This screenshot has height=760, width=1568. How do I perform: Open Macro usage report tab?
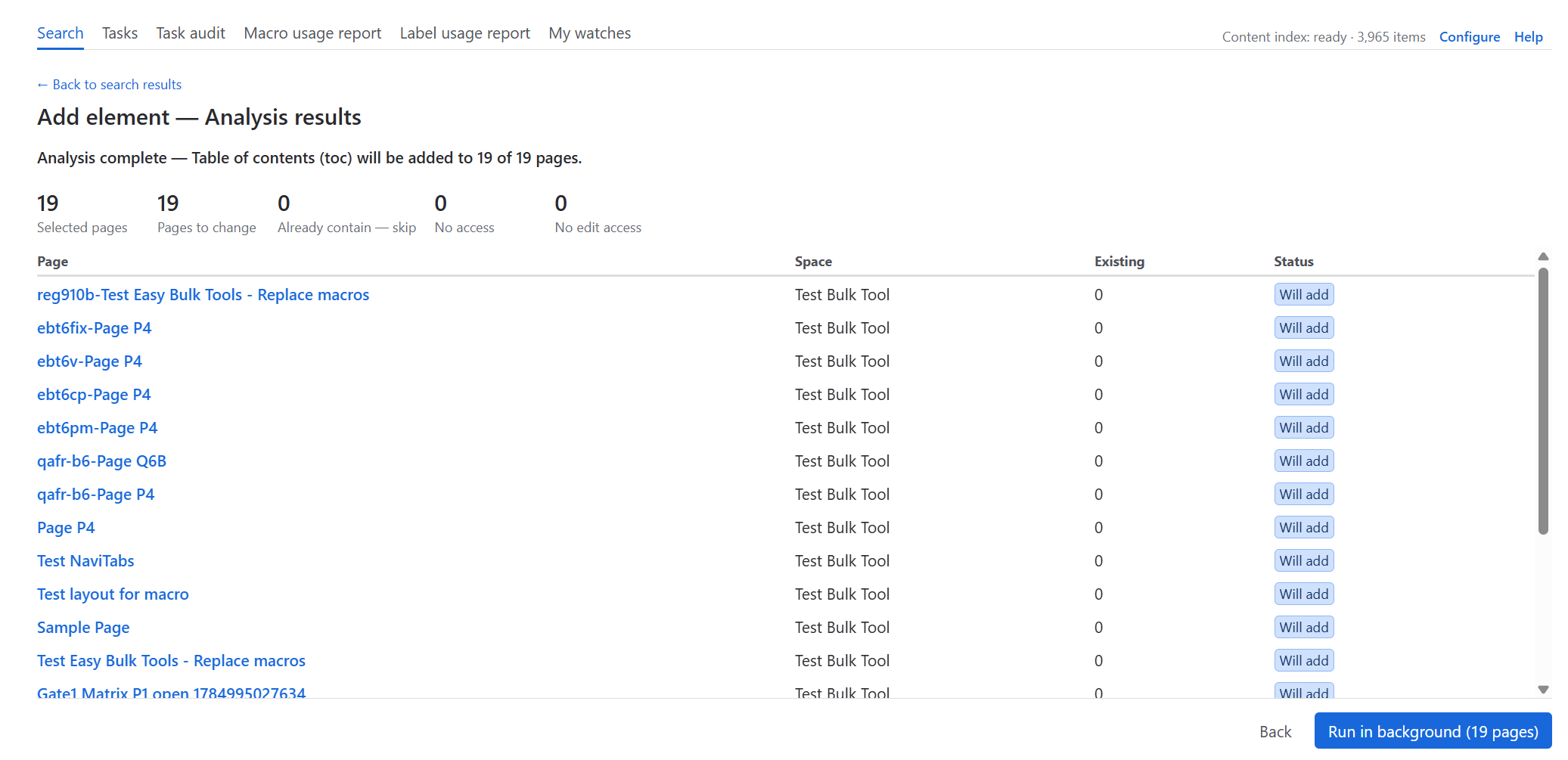pos(312,33)
